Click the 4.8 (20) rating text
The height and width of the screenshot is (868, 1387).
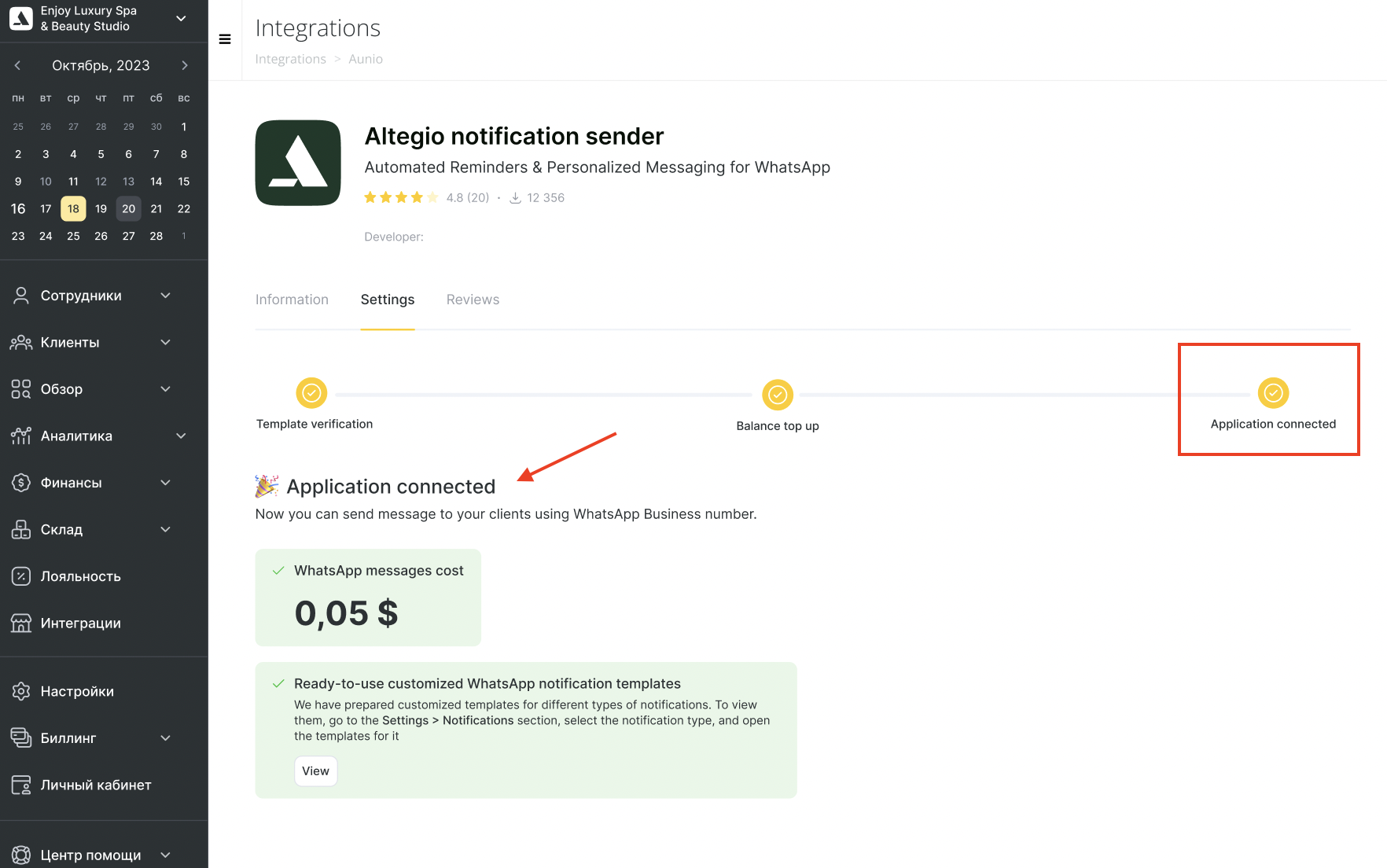468,198
